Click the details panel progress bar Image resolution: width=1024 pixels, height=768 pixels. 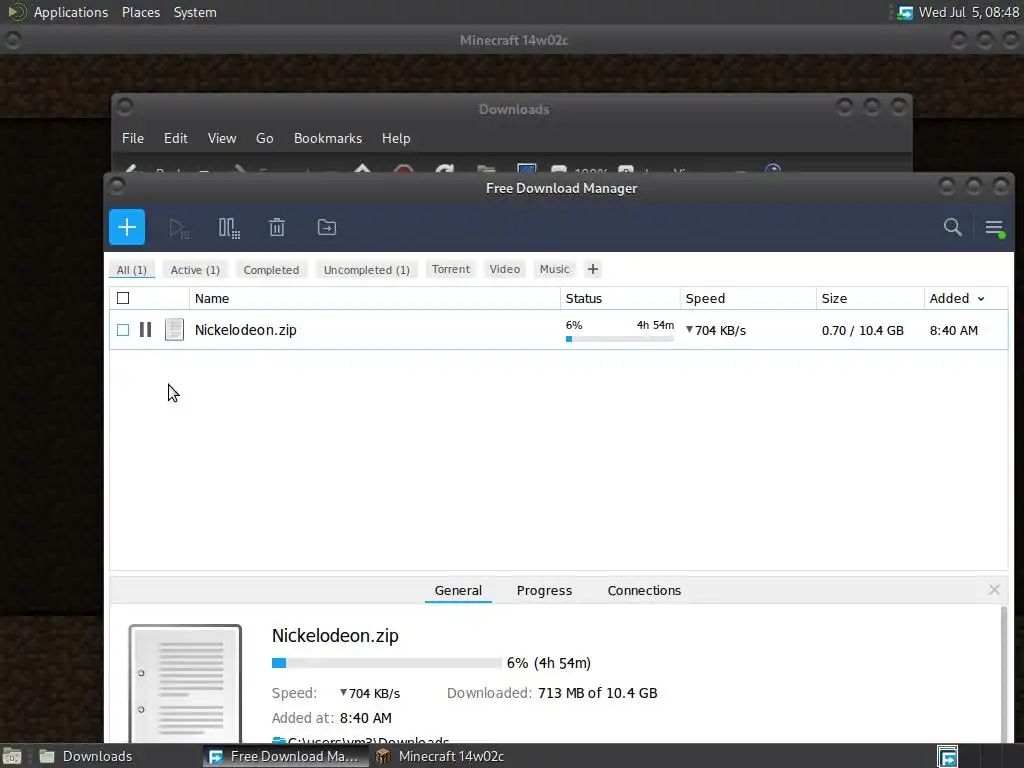387,663
